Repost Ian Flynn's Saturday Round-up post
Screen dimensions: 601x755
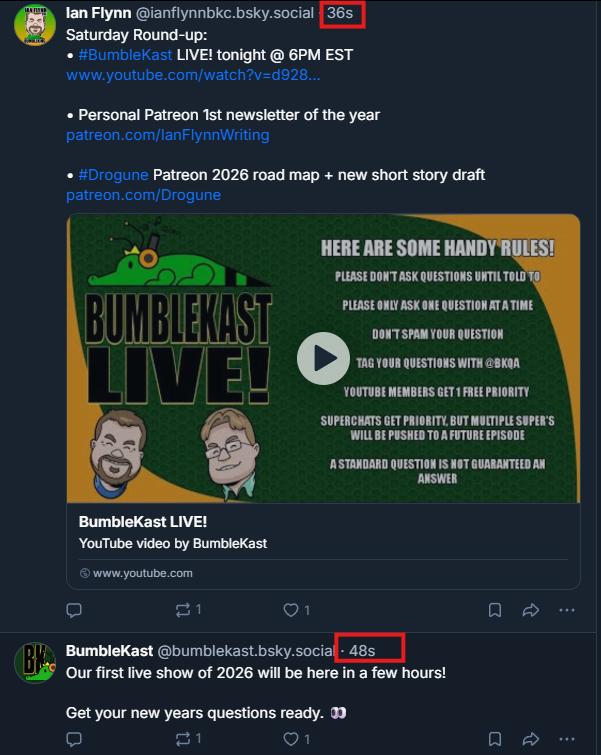click(x=184, y=609)
